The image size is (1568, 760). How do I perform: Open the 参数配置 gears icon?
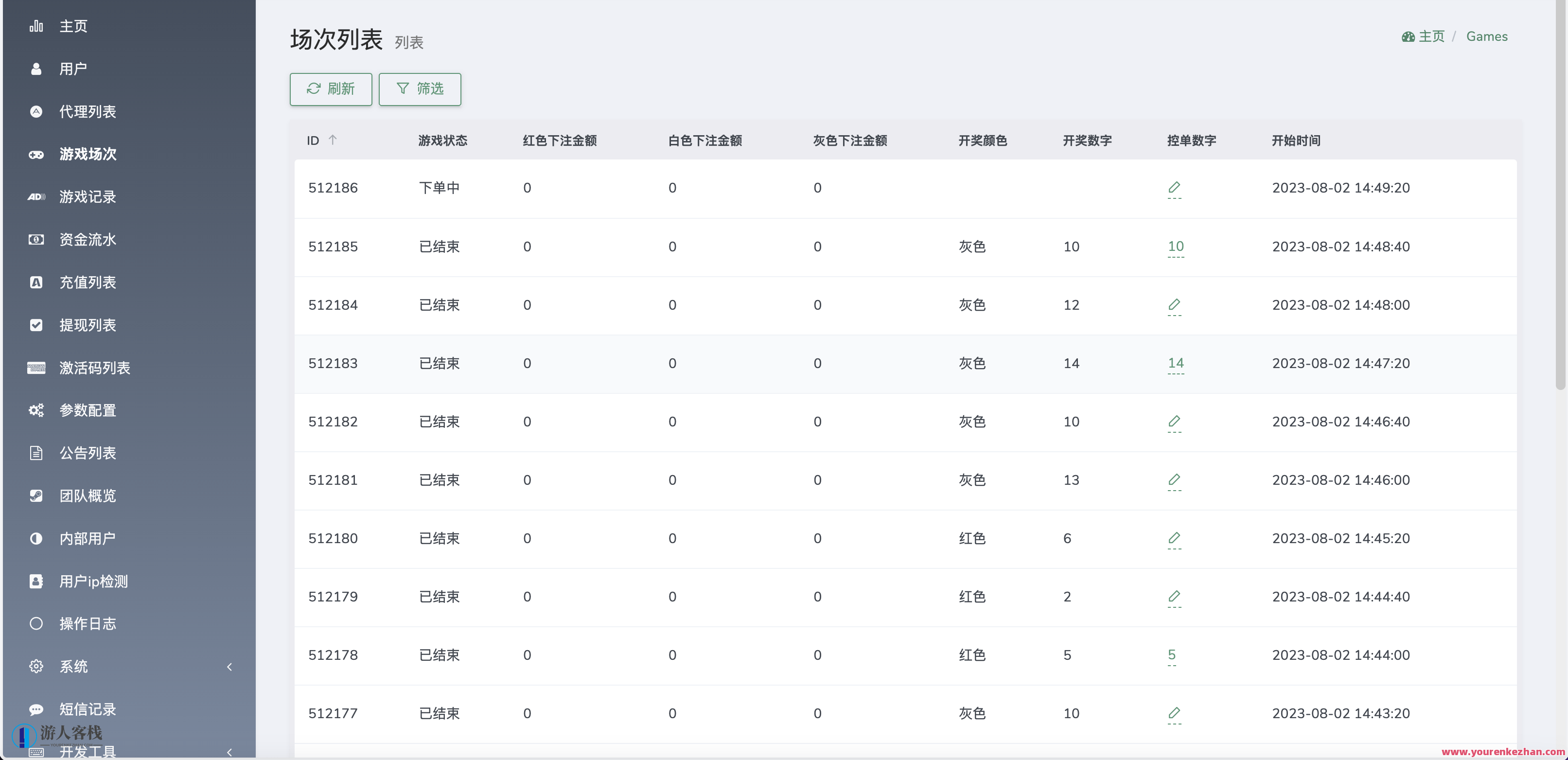point(36,410)
